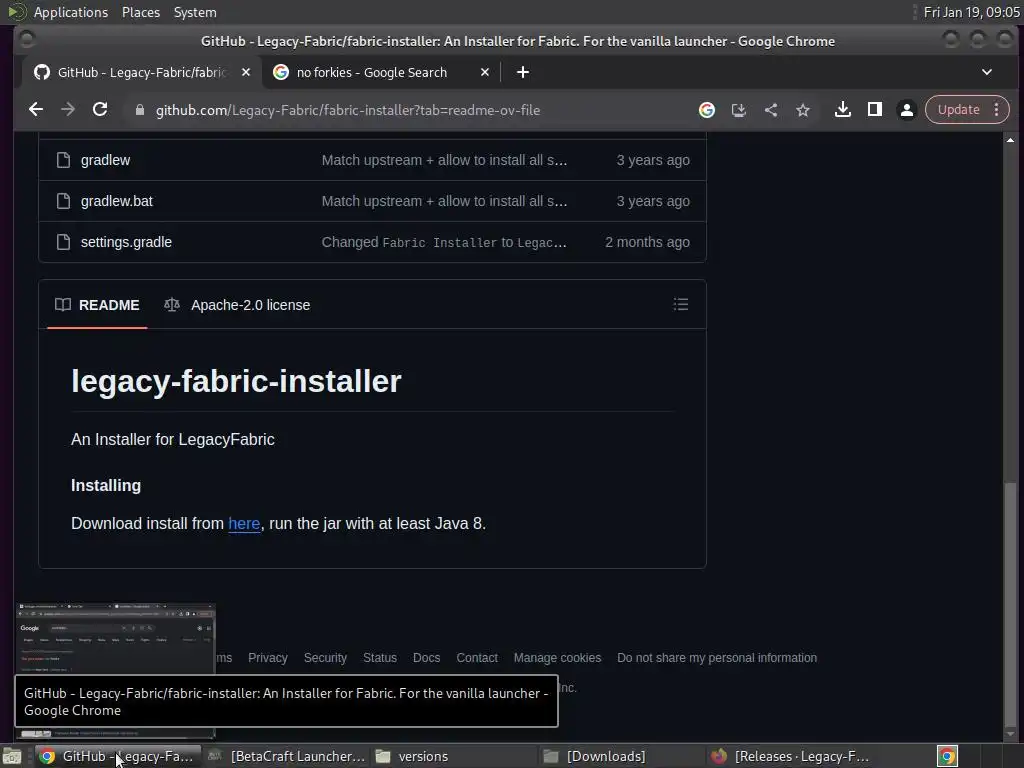Click the clock showing Fri Jan 19
The width and height of the screenshot is (1024, 768).
[x=971, y=12]
